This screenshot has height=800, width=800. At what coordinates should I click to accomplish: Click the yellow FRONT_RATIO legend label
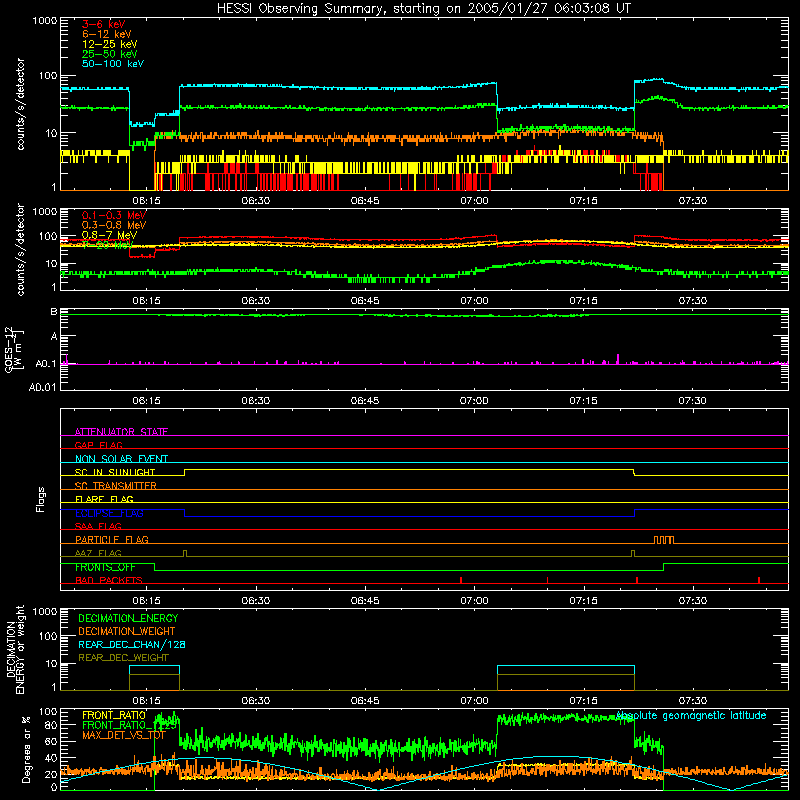114,715
